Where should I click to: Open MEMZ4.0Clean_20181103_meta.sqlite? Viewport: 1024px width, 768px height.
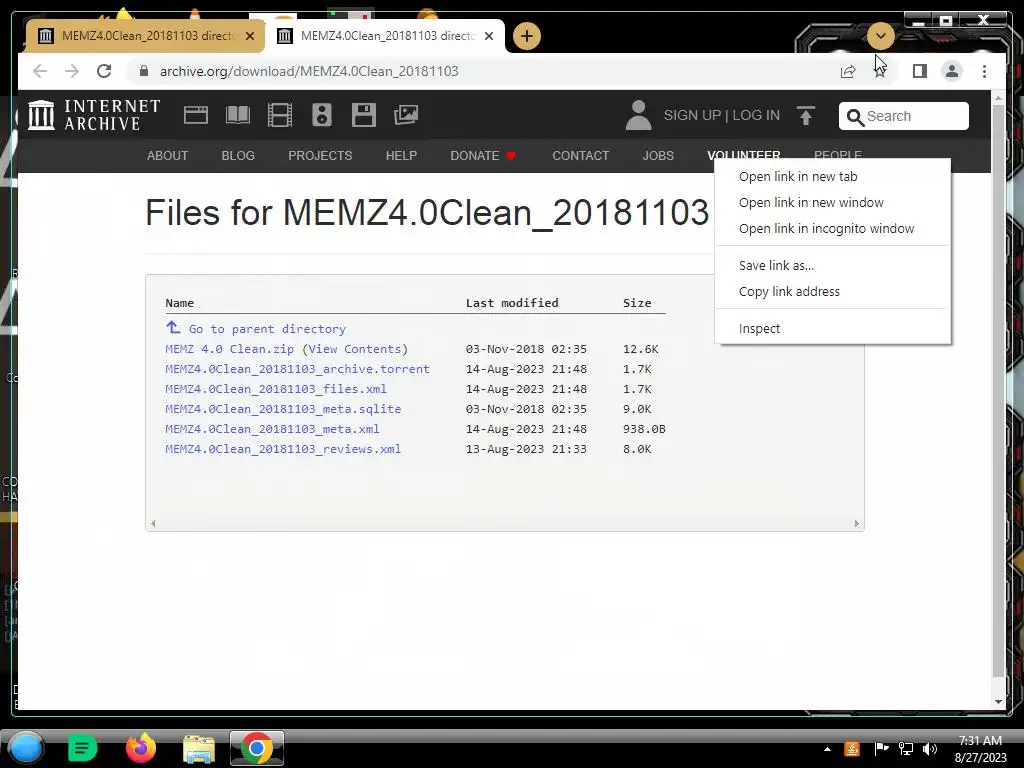[x=283, y=409]
